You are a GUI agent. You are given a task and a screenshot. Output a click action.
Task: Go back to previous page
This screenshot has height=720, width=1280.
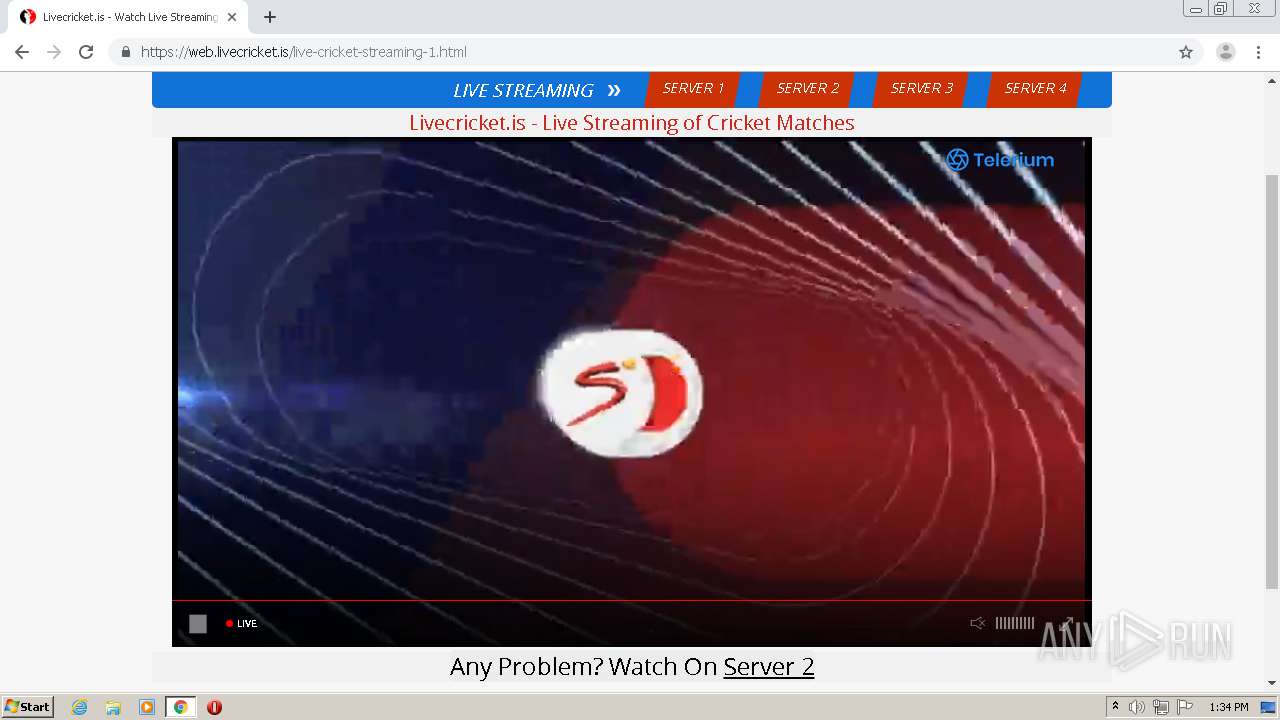click(x=22, y=52)
